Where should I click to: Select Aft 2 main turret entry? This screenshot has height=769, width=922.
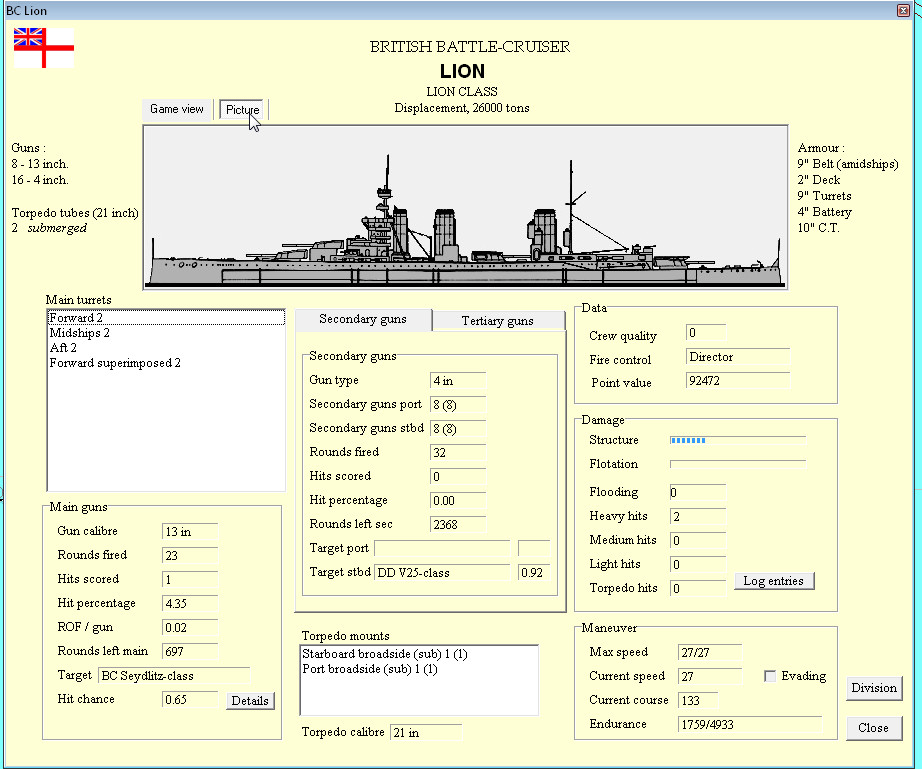tap(63, 348)
